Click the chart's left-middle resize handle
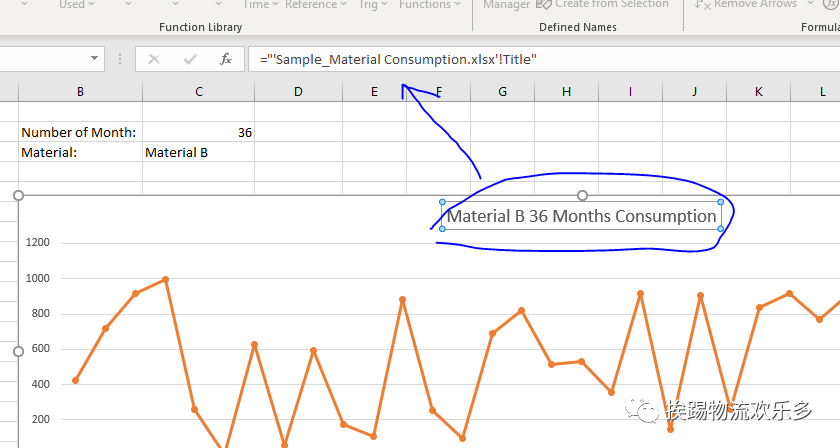 18,352
